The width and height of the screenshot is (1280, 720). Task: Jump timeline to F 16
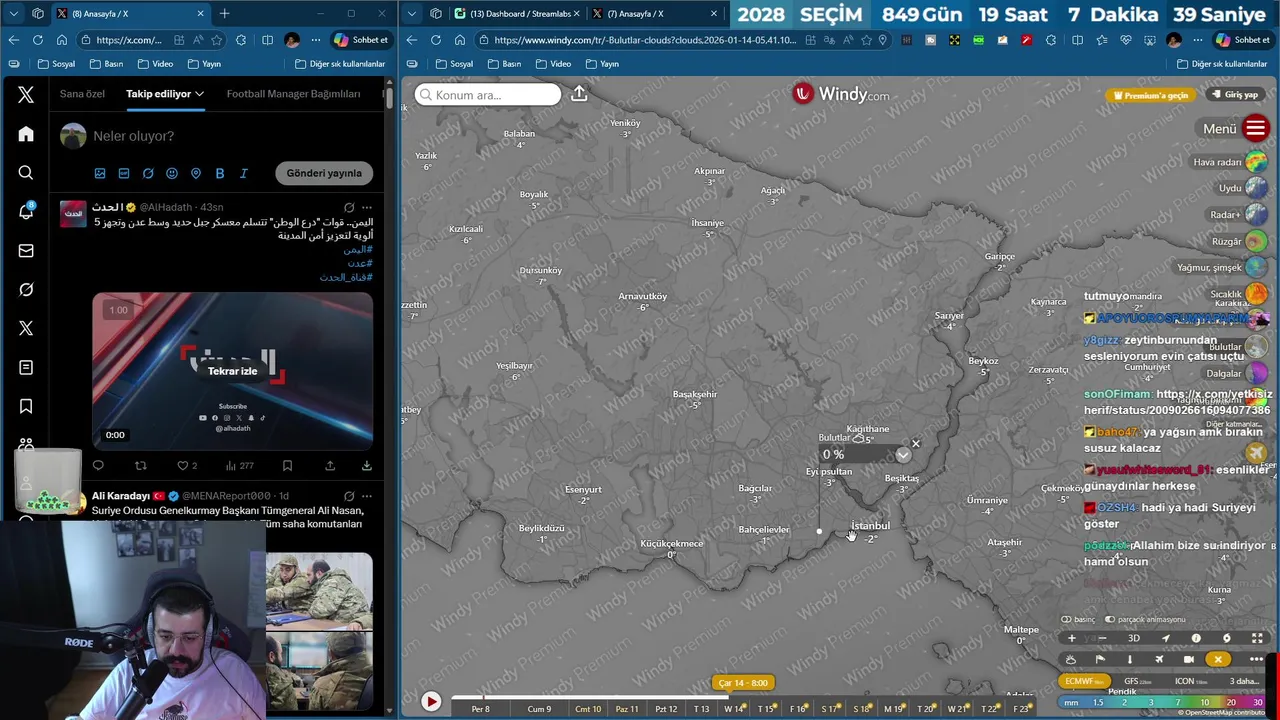[x=798, y=709]
